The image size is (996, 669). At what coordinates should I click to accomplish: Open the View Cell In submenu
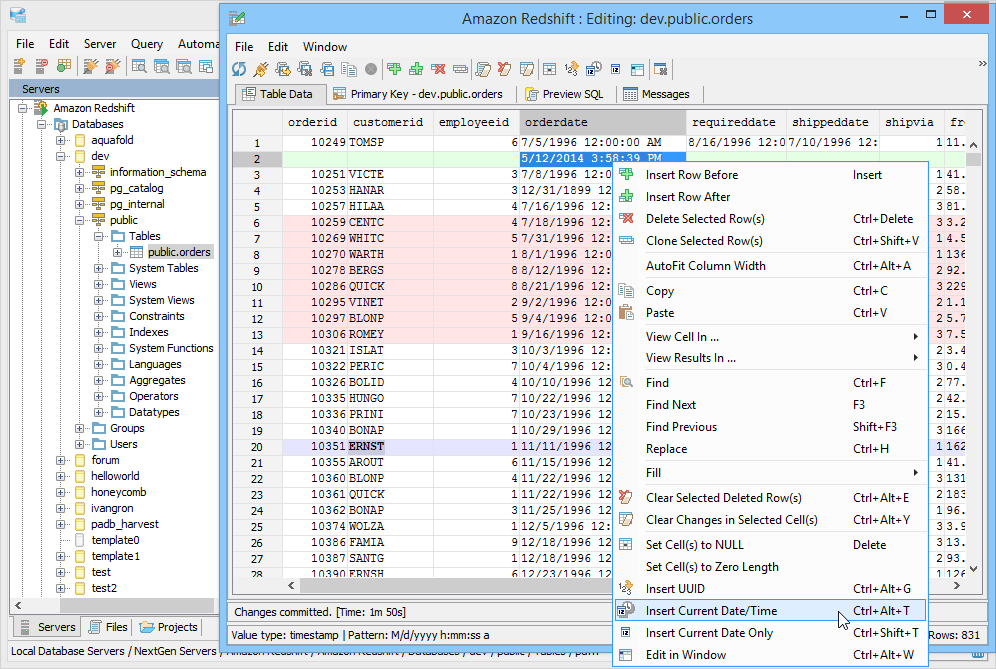(x=770, y=337)
